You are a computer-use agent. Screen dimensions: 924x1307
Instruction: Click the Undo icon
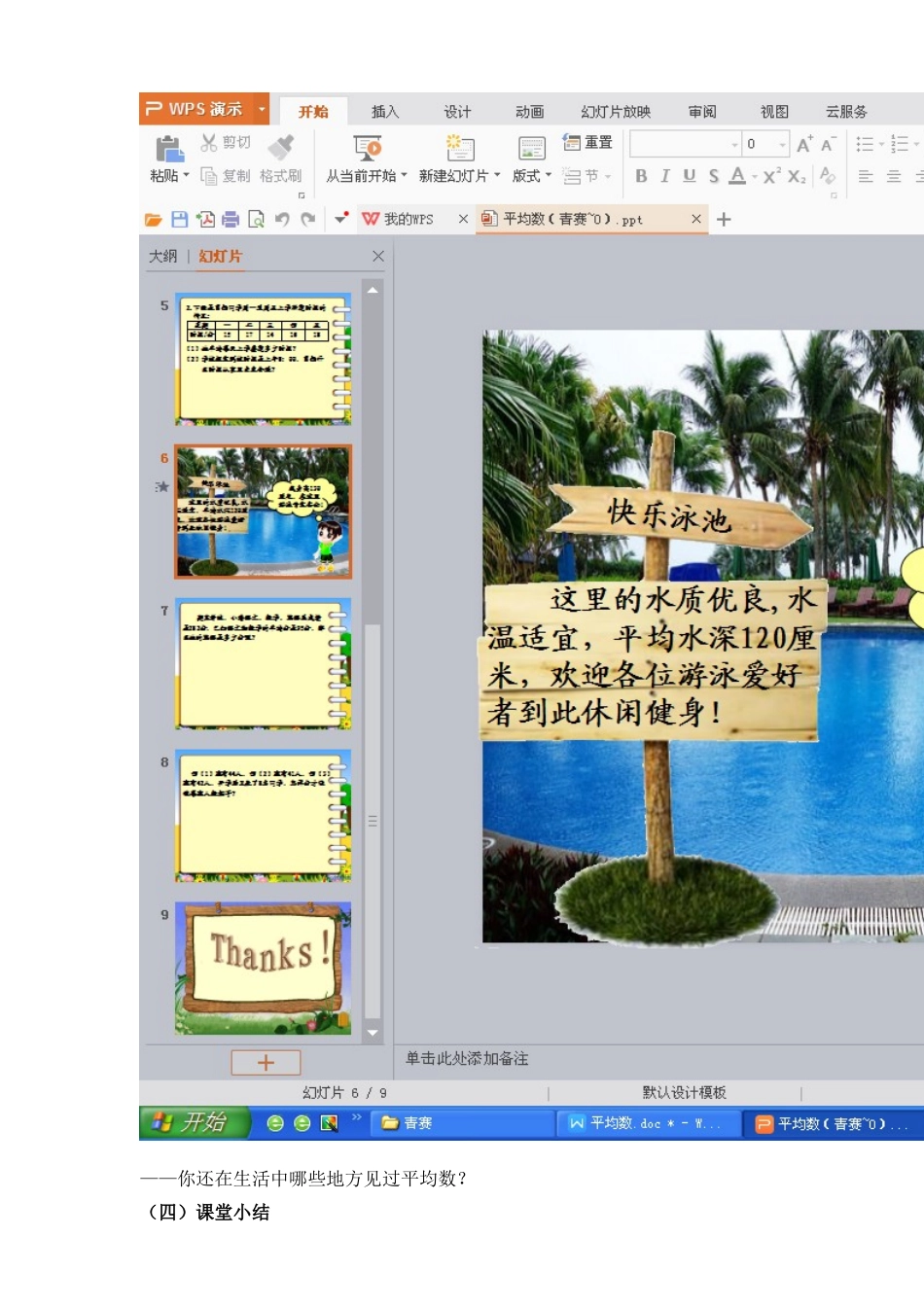coord(282,220)
